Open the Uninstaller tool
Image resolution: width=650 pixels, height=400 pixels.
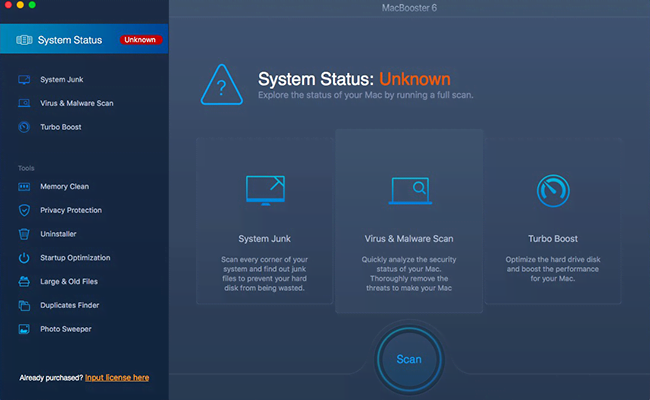tap(58, 234)
